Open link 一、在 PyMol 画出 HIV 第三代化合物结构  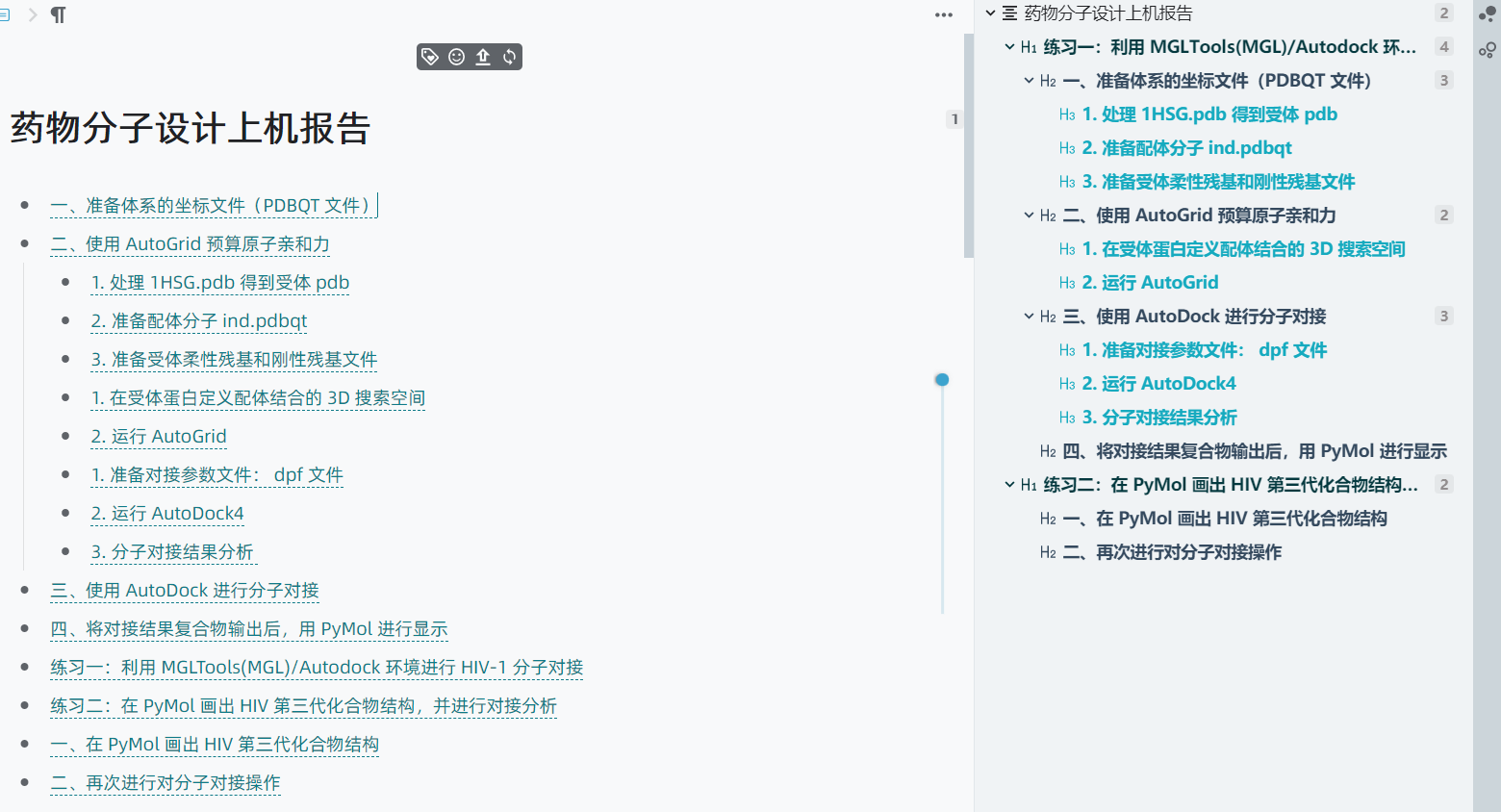coord(215,745)
